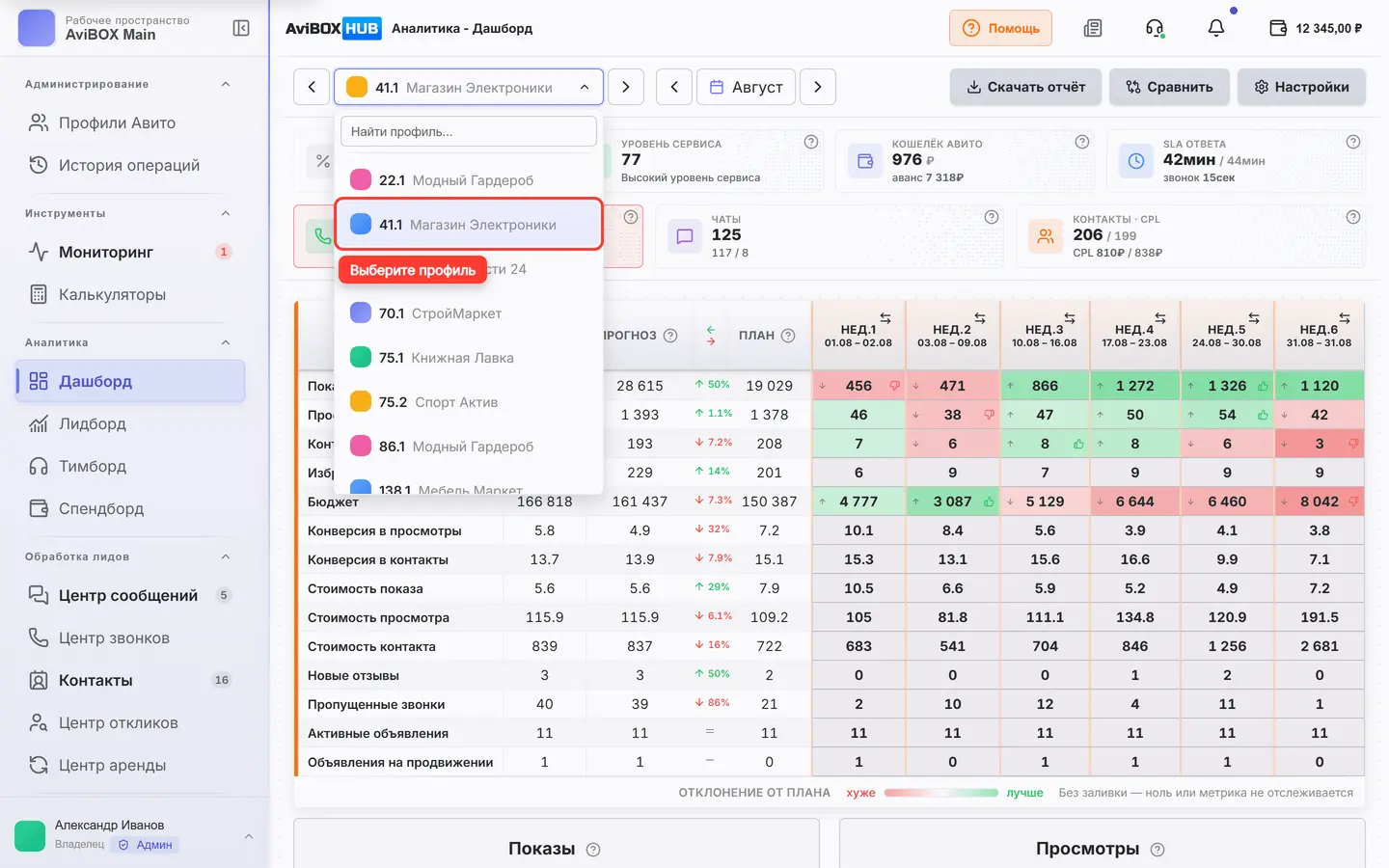Open the news feed icon in header
The width and height of the screenshot is (1389, 868).
(1093, 28)
